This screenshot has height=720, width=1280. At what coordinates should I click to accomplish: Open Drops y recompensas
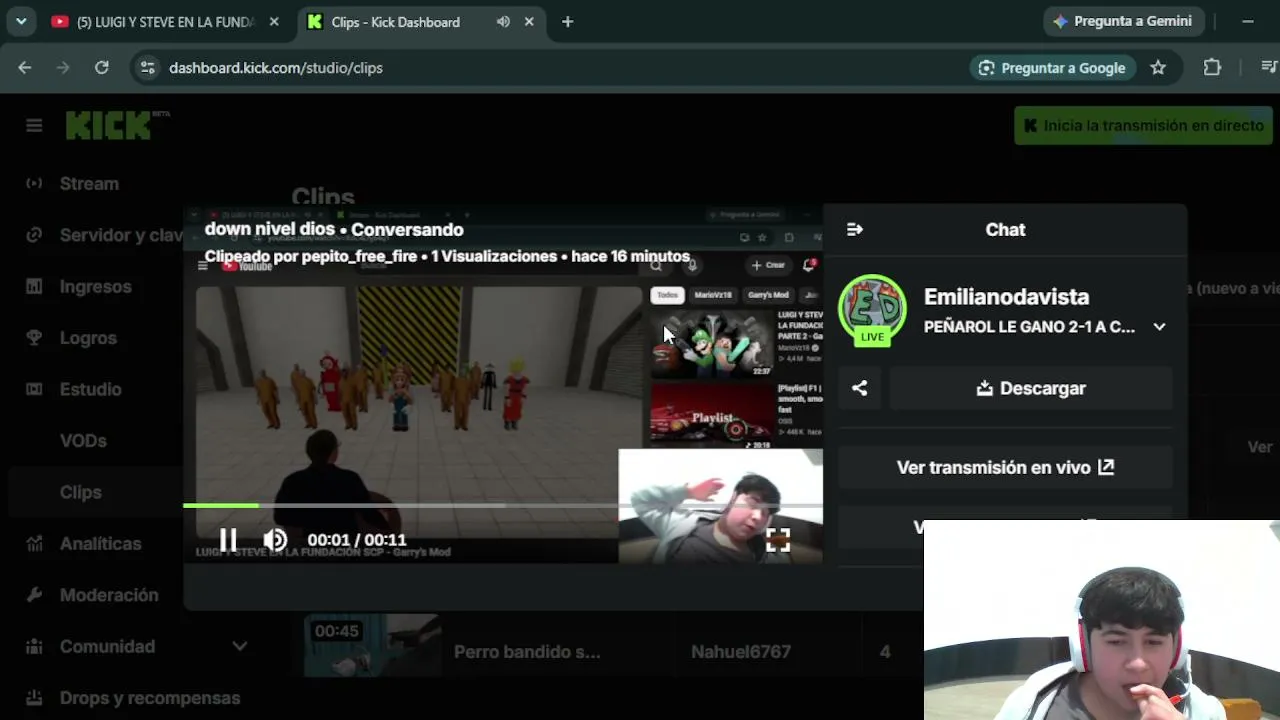(x=150, y=698)
